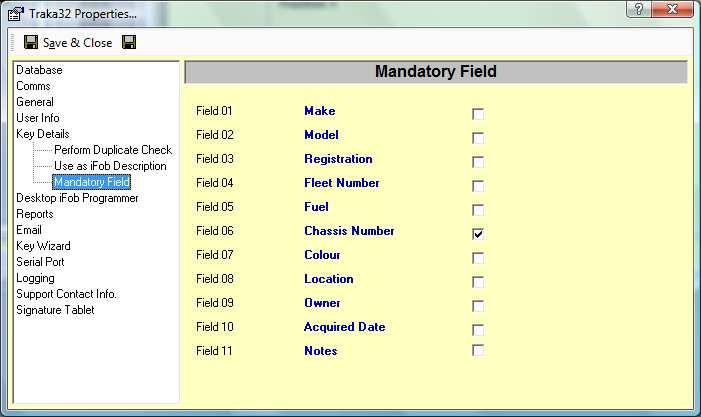This screenshot has height=417, width=701.
Task: Enable the Owner mandatory checkbox
Action: point(478,306)
